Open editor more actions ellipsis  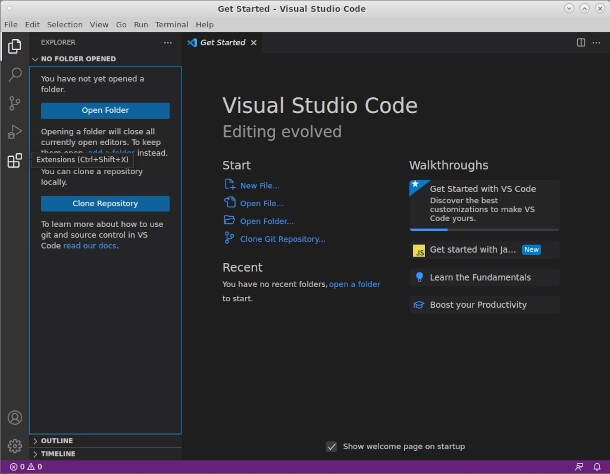(x=596, y=42)
